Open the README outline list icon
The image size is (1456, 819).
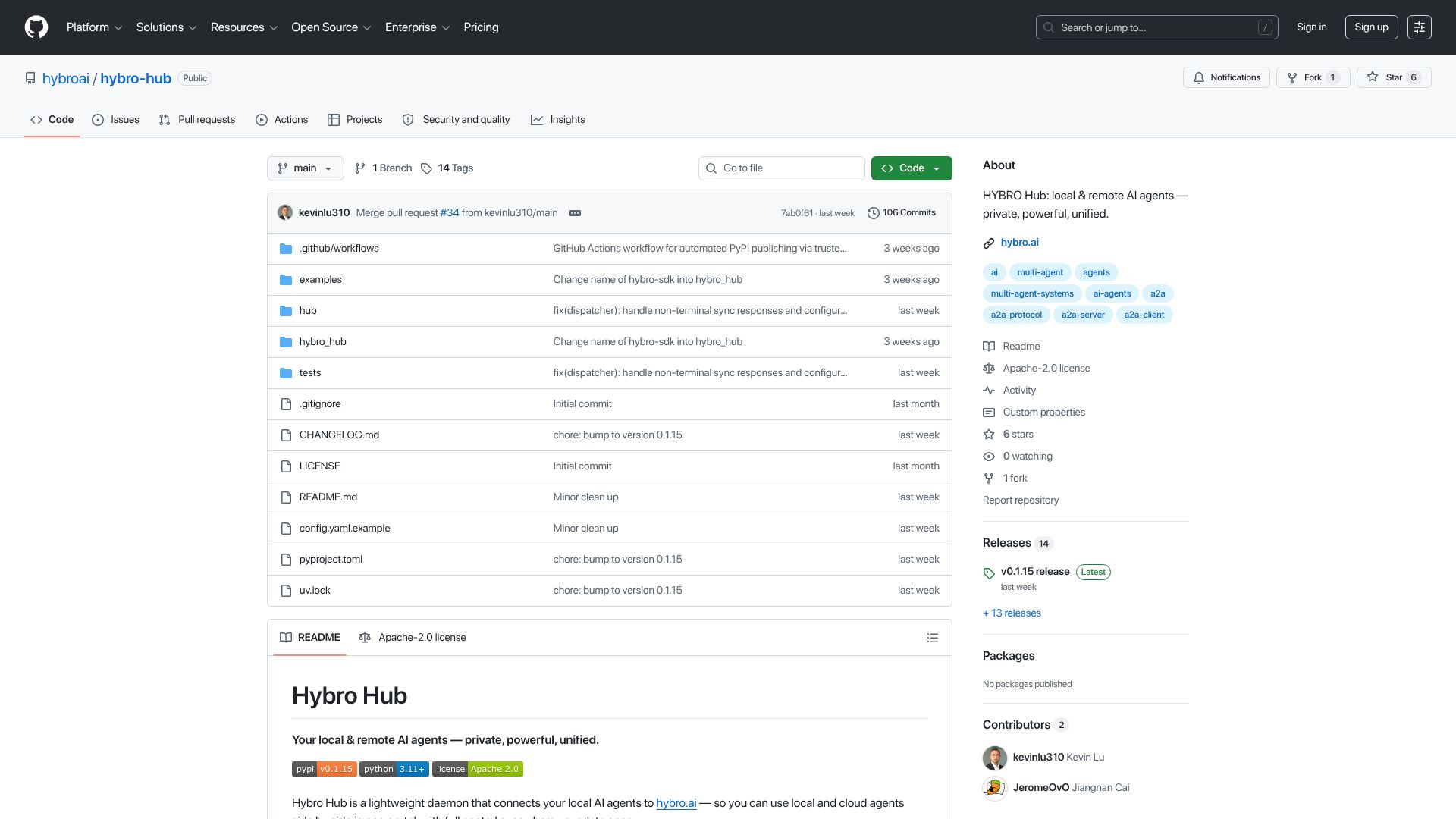pyautogui.click(x=933, y=638)
